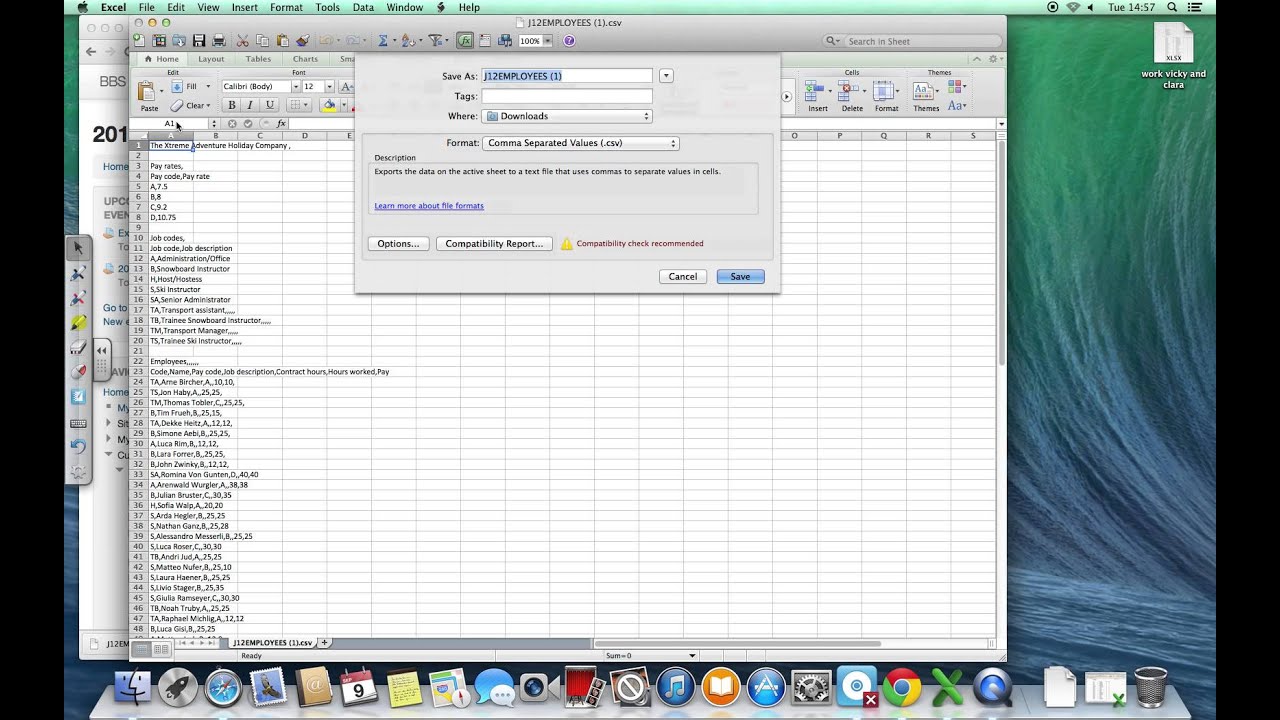Switch to the Layout ribbon tab

click(x=211, y=59)
